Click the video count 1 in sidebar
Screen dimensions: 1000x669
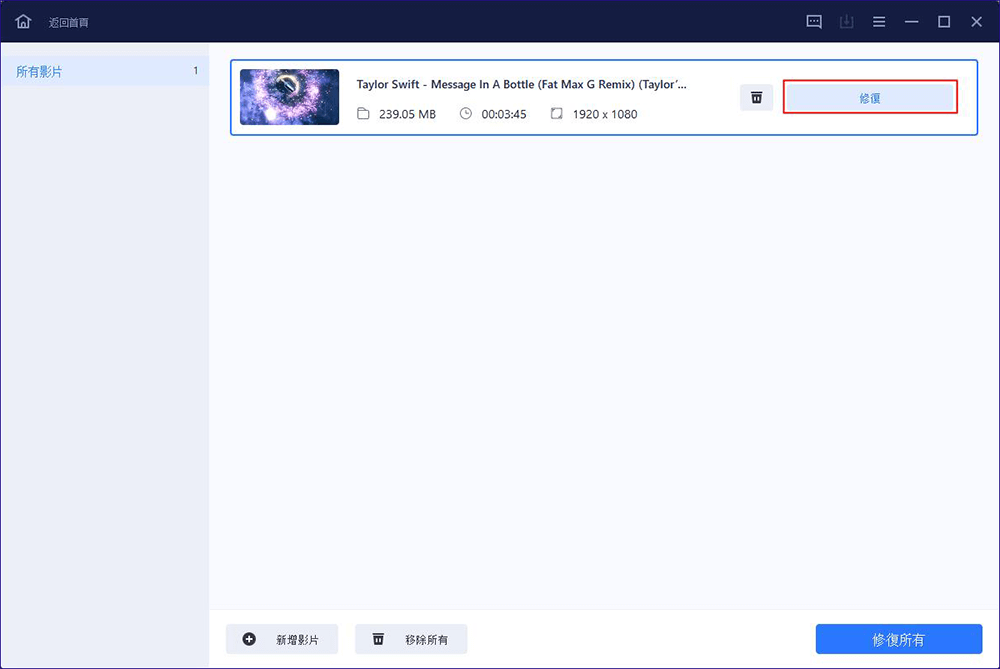[x=195, y=71]
